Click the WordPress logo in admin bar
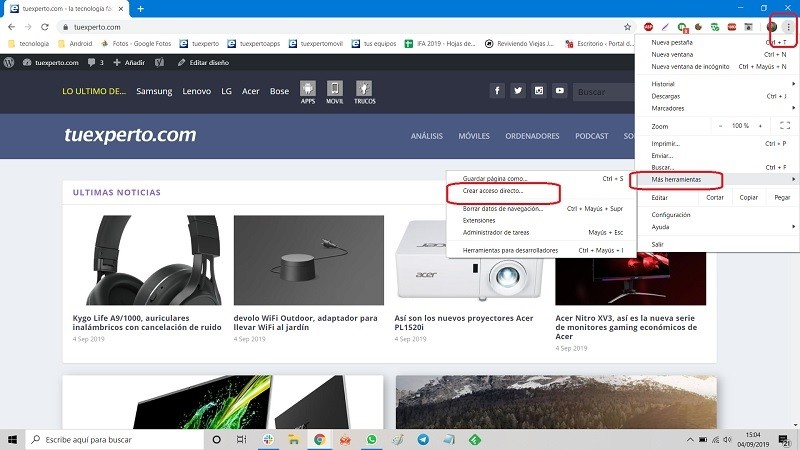800x450 pixels. tap(9, 62)
